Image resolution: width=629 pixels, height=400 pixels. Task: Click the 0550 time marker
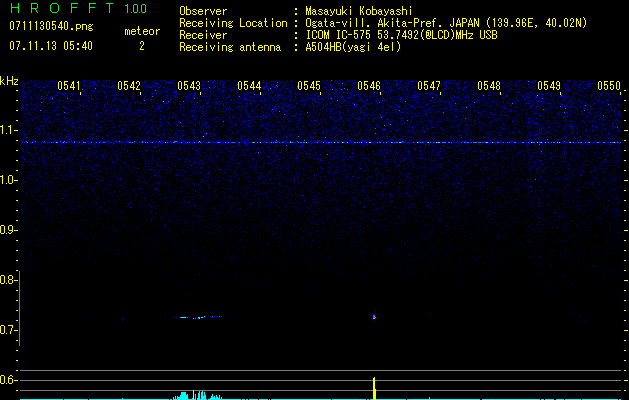pos(609,86)
